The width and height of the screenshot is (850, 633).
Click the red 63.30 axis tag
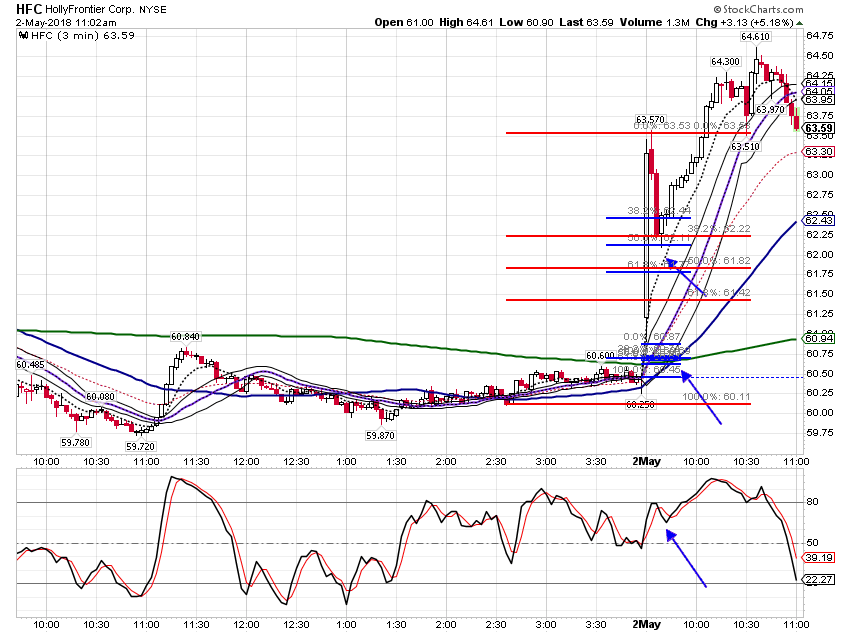819,152
